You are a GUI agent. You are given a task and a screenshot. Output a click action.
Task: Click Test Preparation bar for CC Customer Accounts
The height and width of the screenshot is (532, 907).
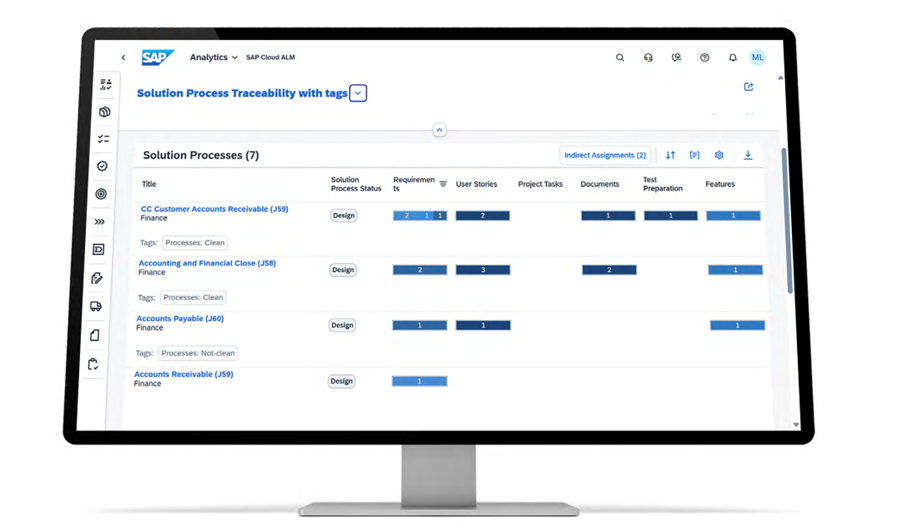[x=670, y=216]
